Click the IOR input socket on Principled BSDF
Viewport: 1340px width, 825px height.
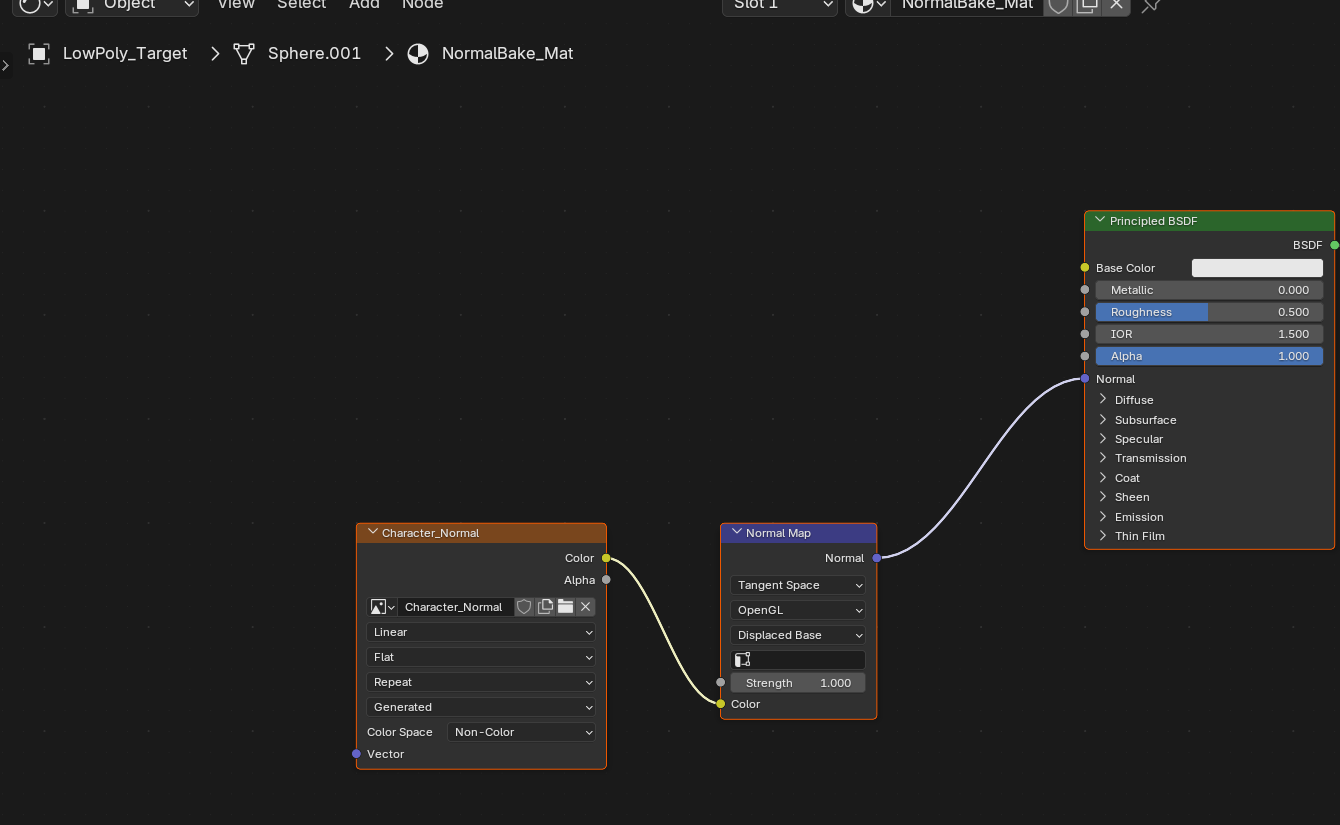1085,334
